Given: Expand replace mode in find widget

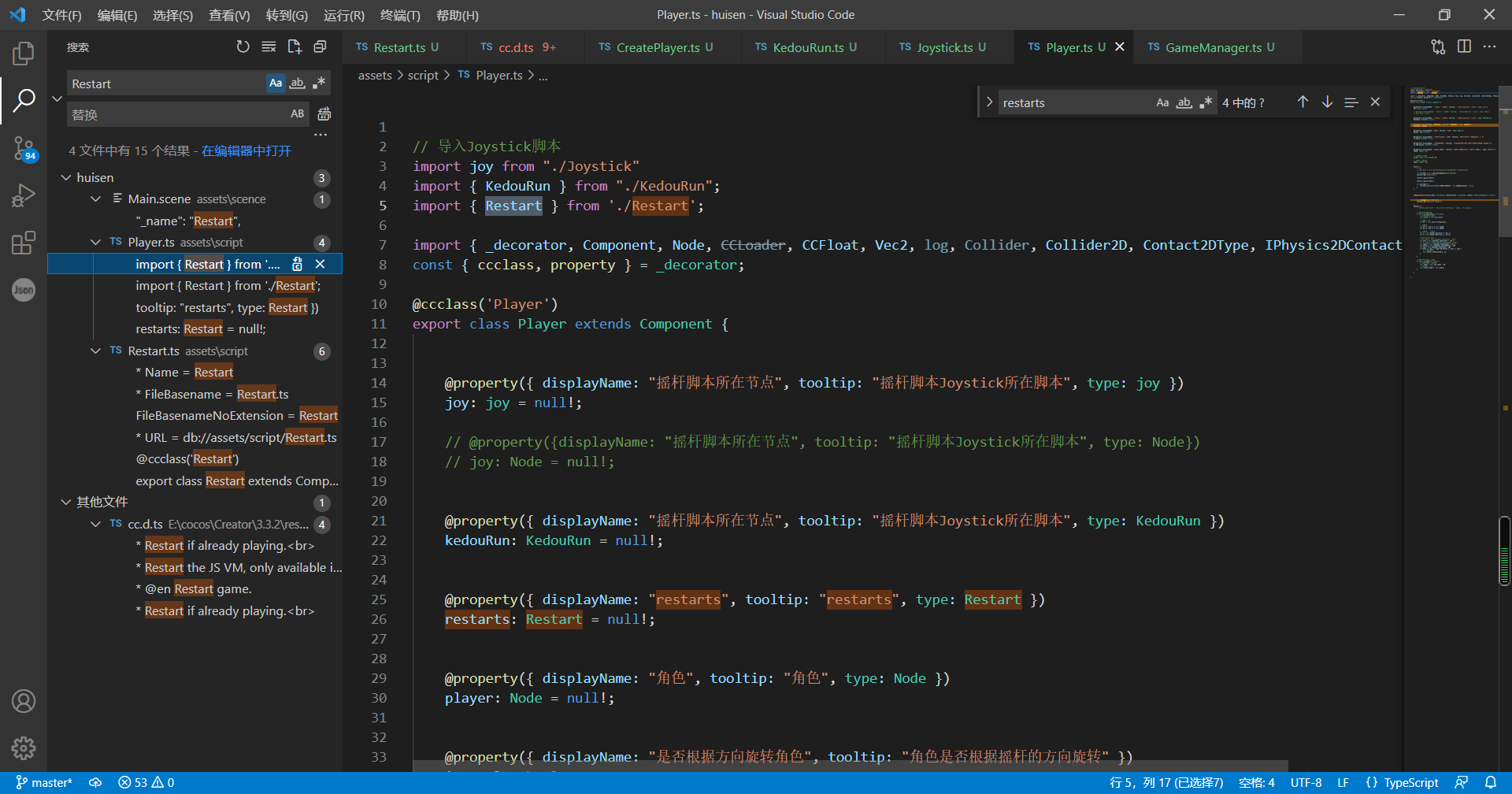Looking at the screenshot, I should coord(989,102).
